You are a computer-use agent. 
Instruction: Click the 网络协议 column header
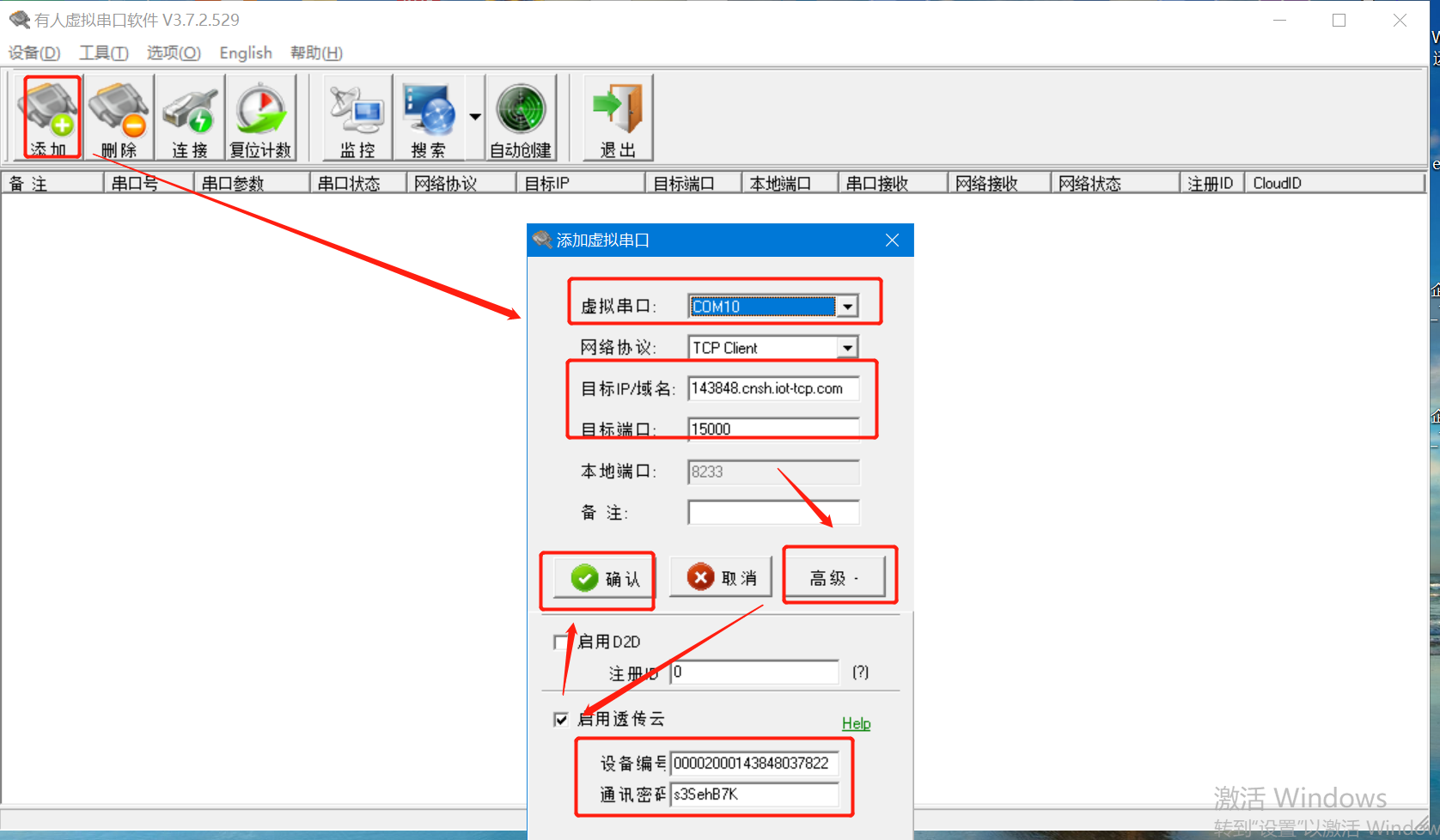point(461,183)
